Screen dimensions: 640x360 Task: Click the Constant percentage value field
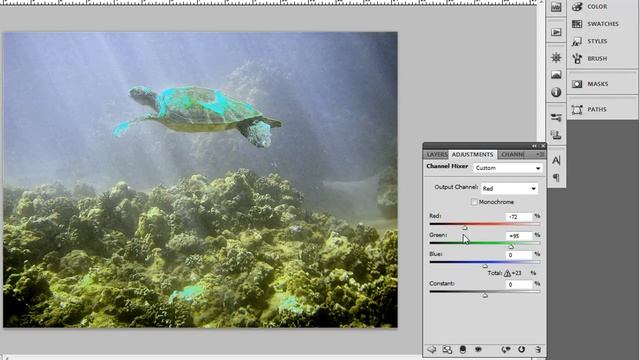(520, 284)
